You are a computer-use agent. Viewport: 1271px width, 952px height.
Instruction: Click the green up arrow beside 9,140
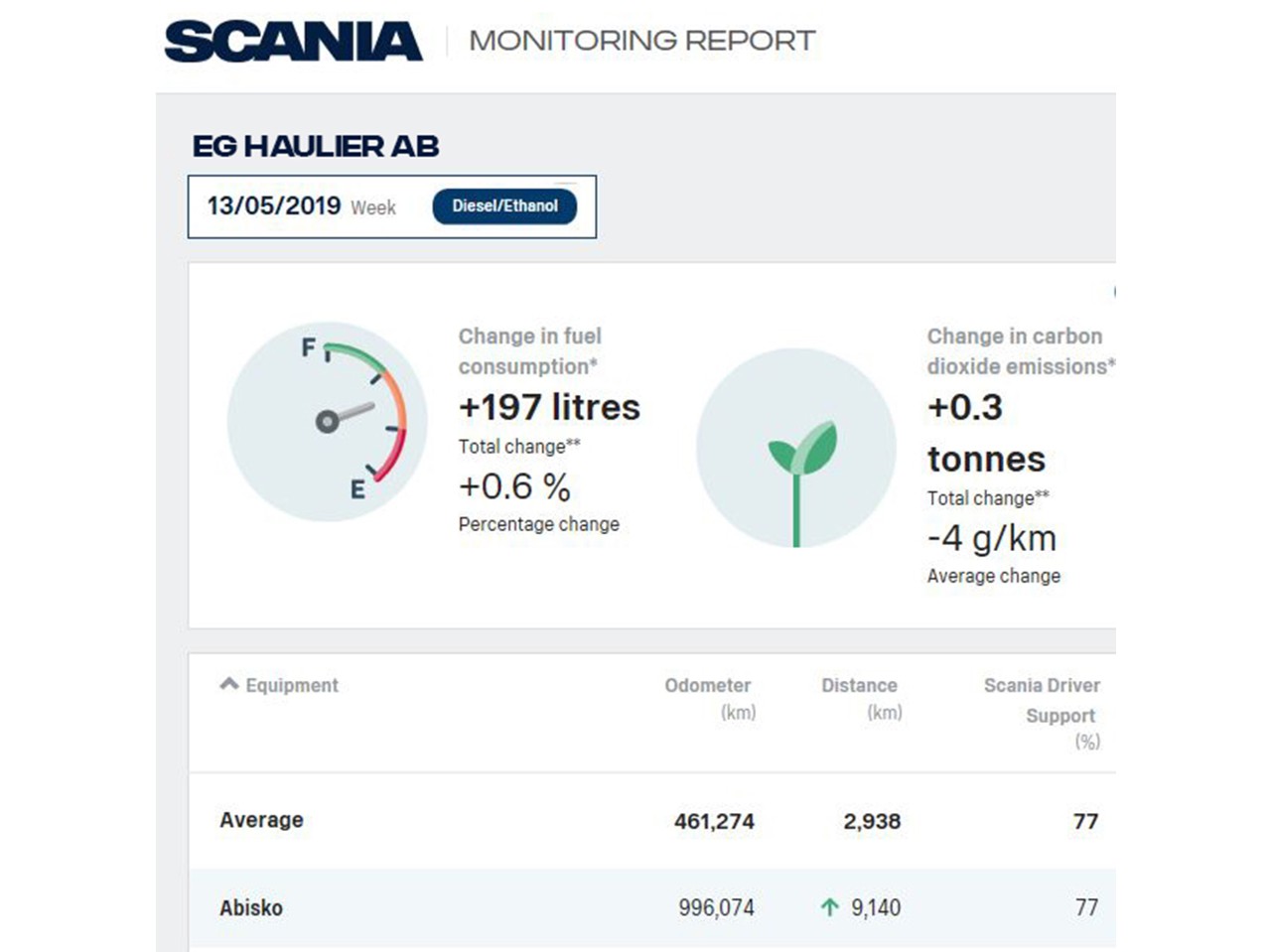829,906
